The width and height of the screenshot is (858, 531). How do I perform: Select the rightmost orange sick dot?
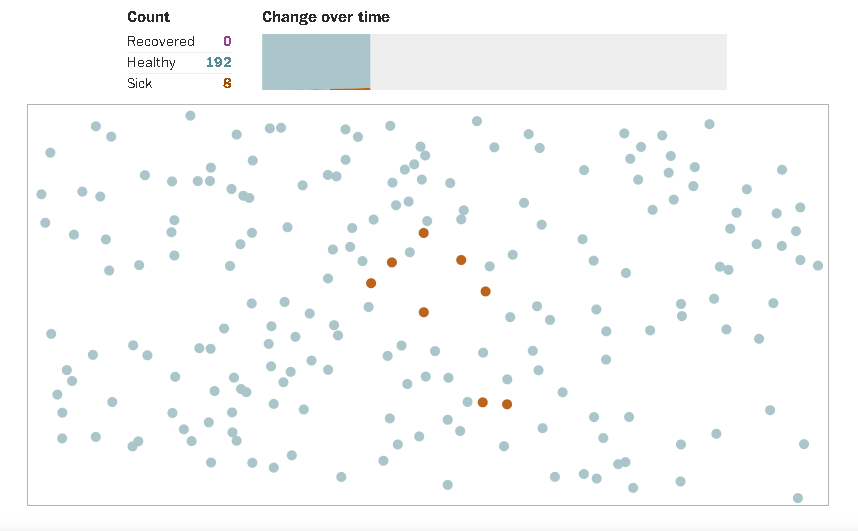[507, 404]
